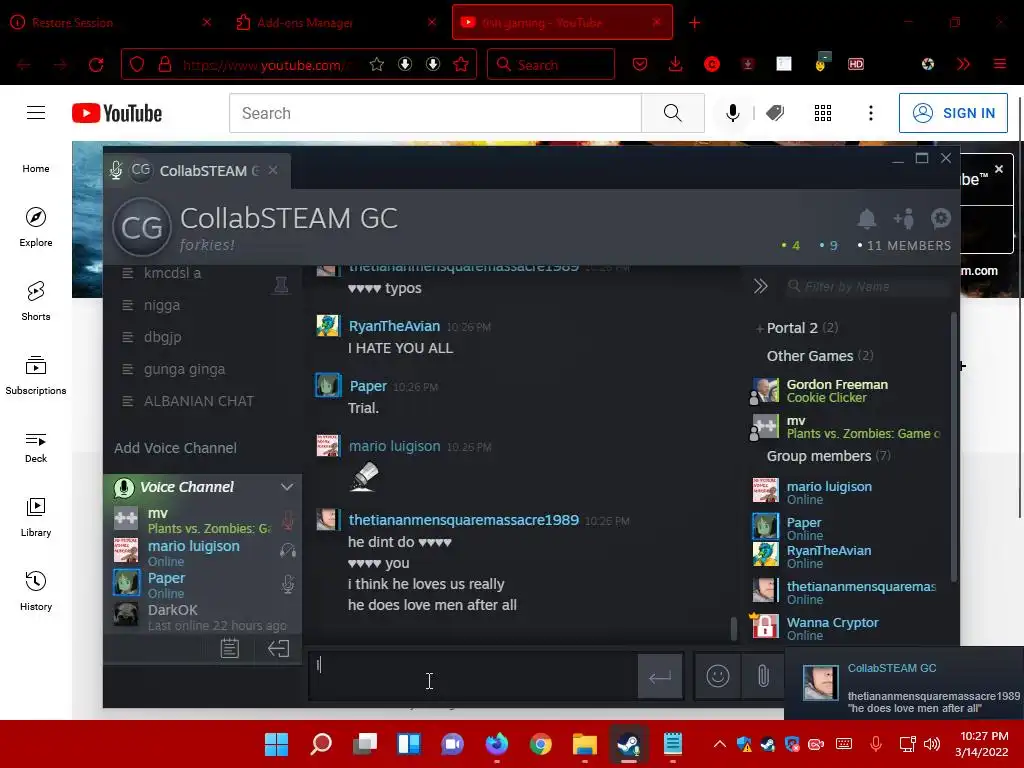1024x768 pixels.
Task: Open the dbgjp text channel
Action: (x=163, y=337)
